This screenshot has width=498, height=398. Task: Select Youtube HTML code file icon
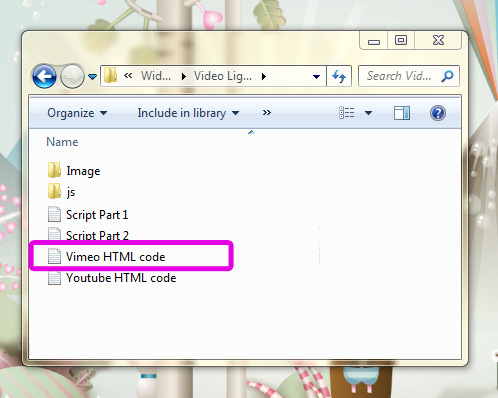(x=54, y=277)
